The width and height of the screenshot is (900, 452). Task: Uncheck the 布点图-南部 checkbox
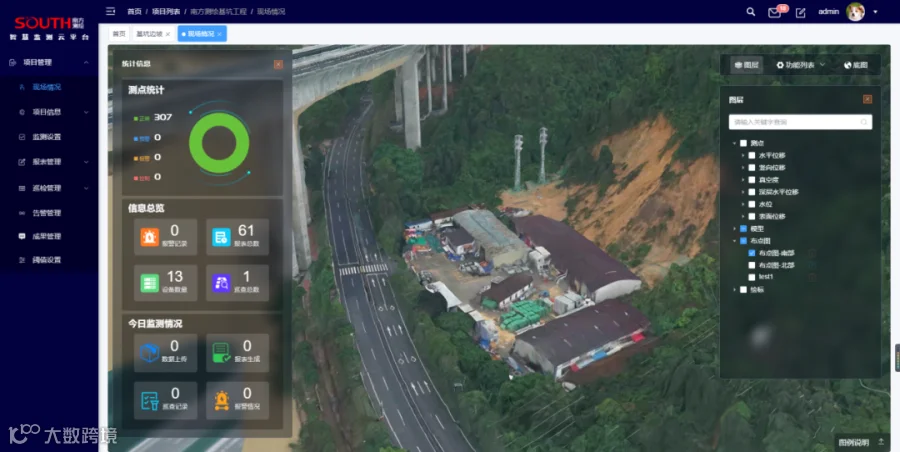point(751,253)
